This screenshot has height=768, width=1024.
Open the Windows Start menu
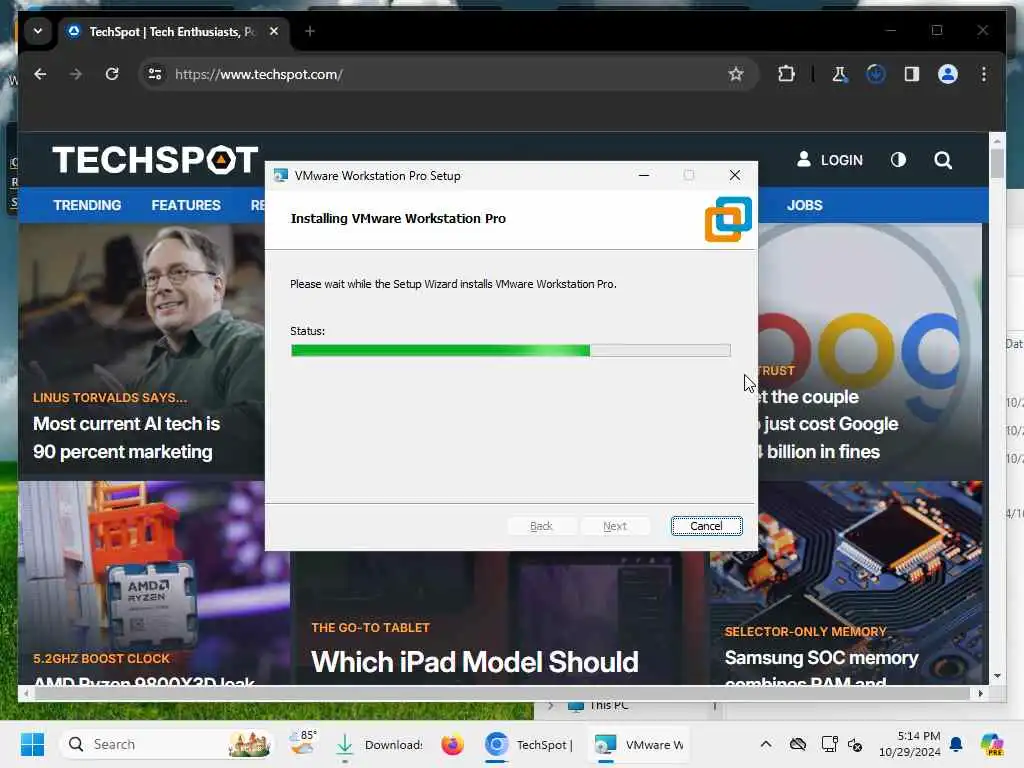32,744
